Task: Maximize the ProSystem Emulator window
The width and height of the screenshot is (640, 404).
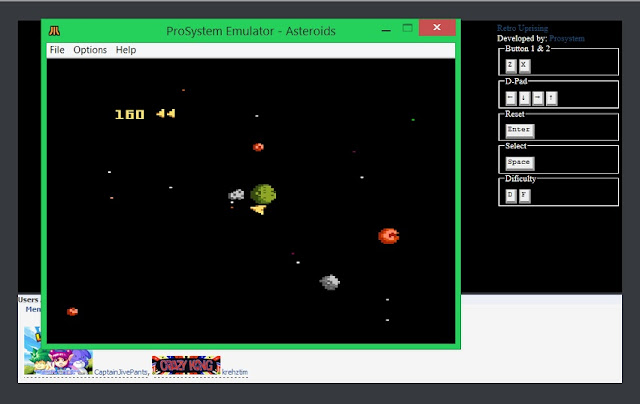Action: tap(407, 28)
